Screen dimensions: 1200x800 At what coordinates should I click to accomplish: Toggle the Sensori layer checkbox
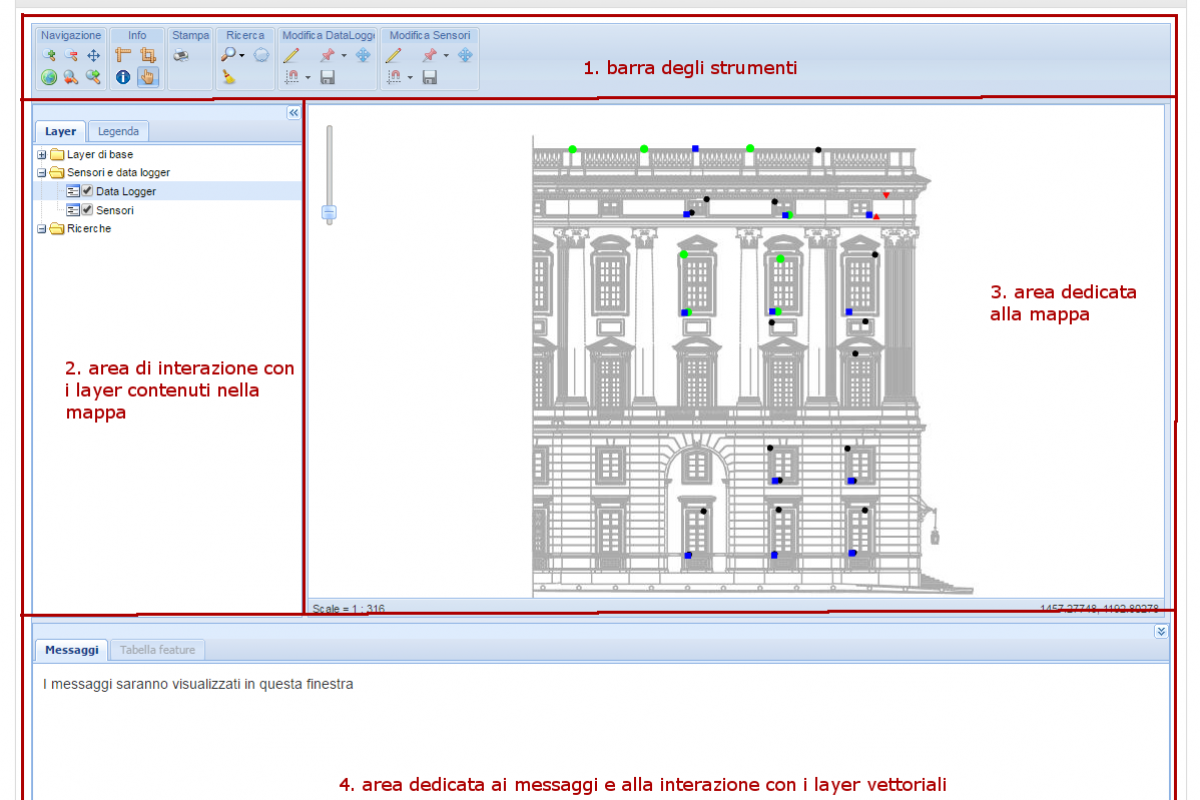coord(87,210)
